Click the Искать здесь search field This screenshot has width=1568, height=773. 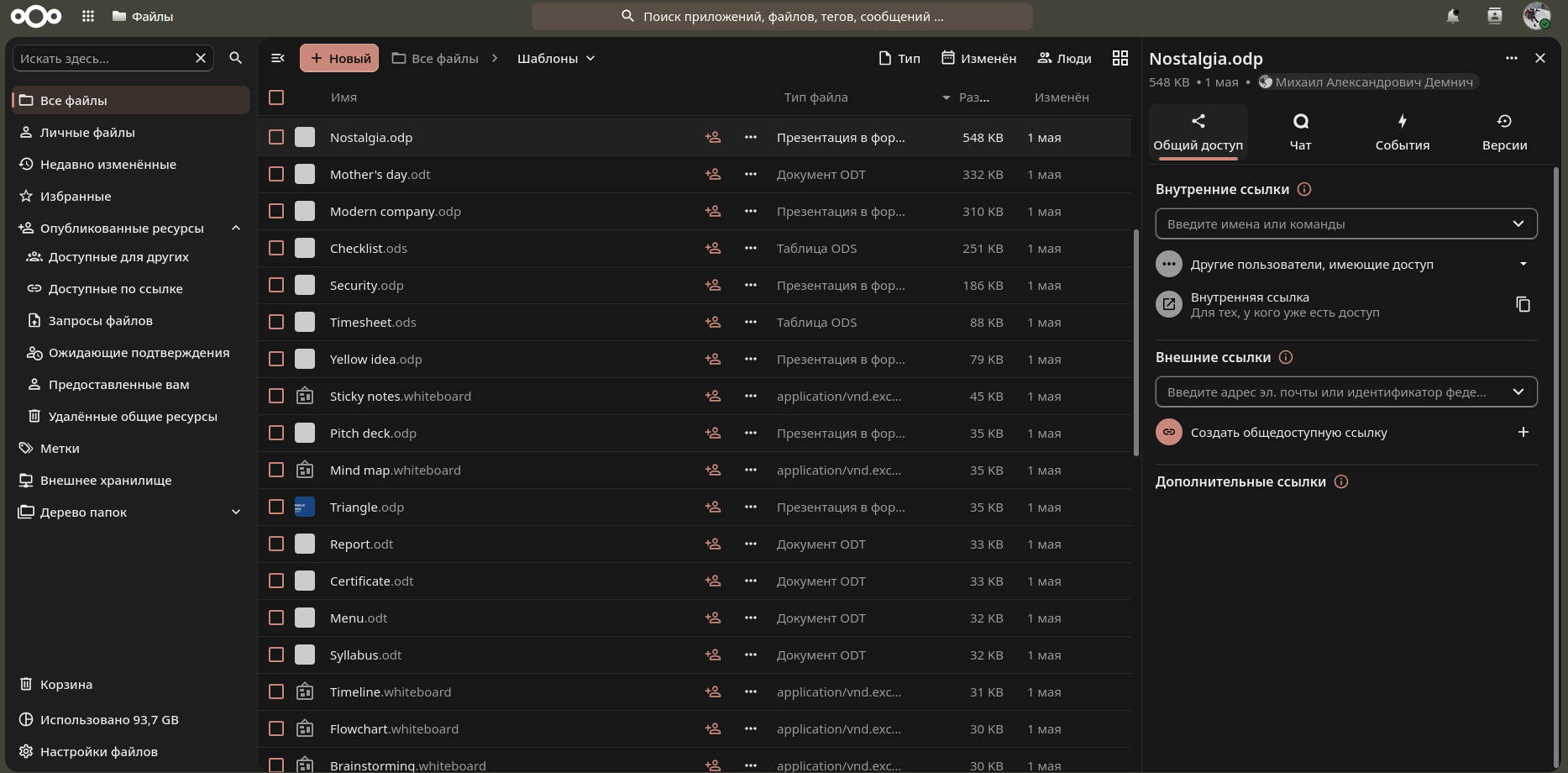coord(104,58)
